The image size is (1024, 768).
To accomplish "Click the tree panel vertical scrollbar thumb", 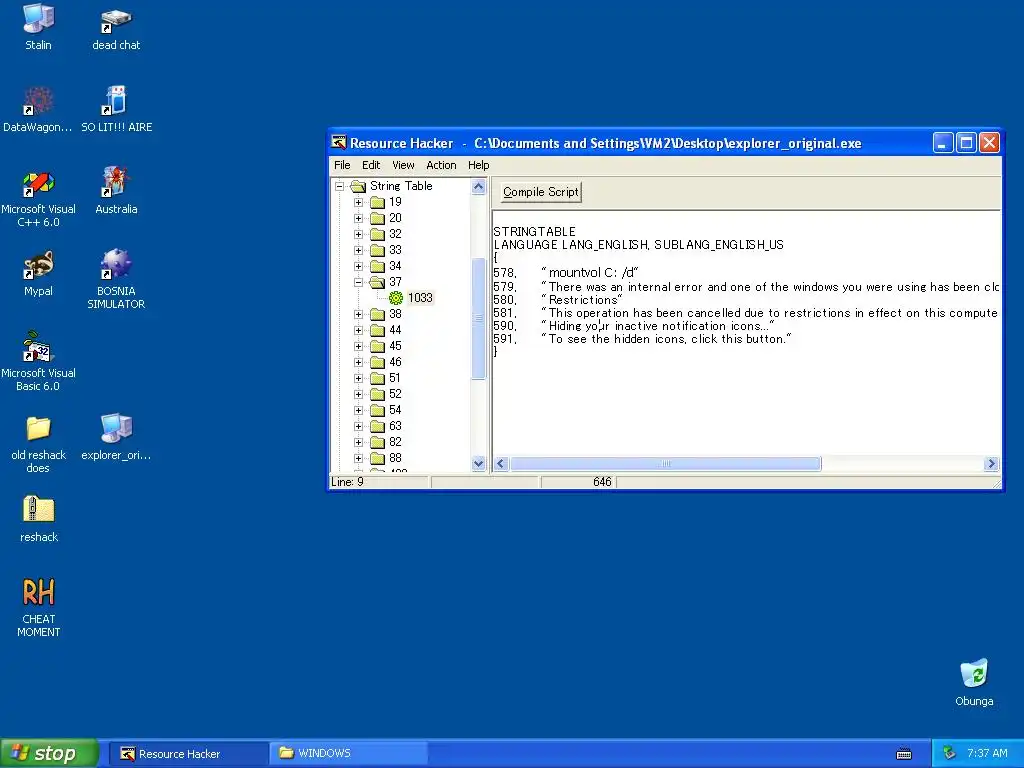I will 478,318.
